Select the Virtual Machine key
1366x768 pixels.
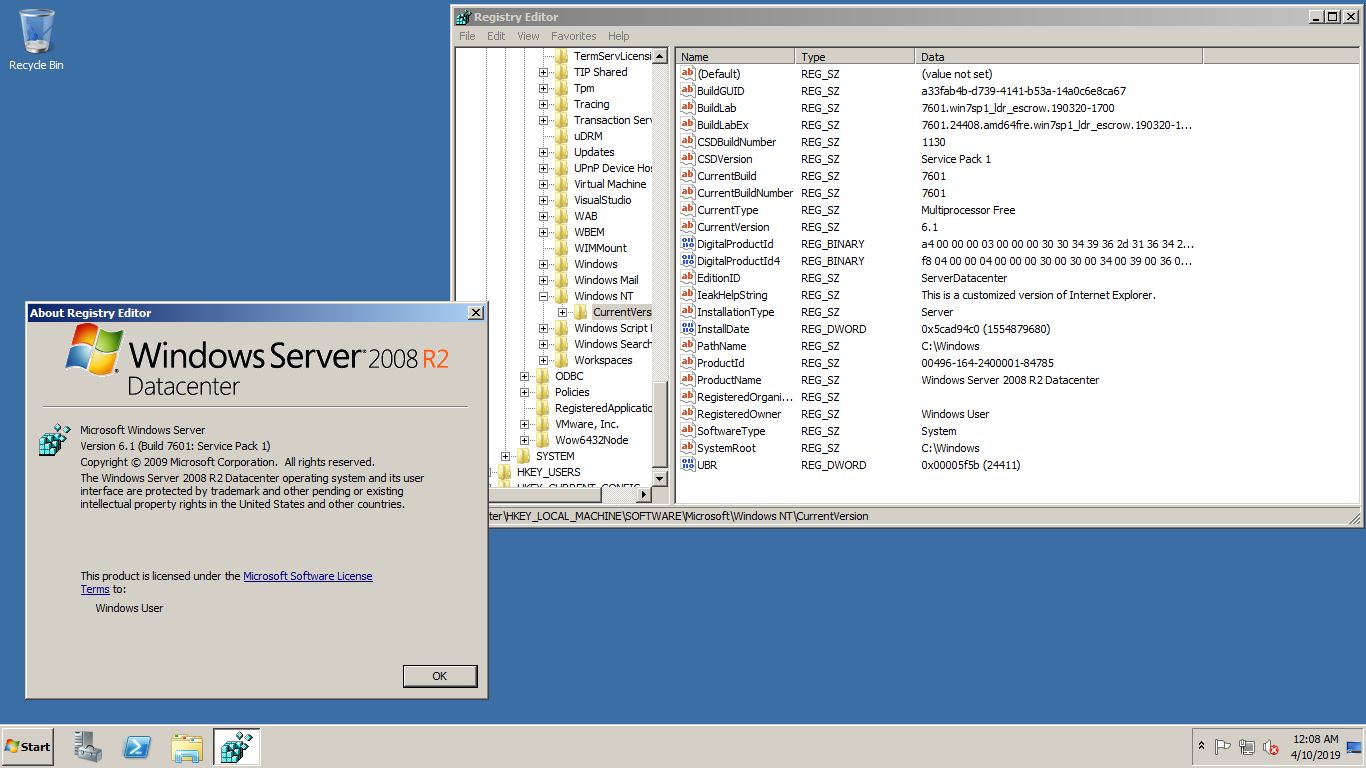coord(610,184)
